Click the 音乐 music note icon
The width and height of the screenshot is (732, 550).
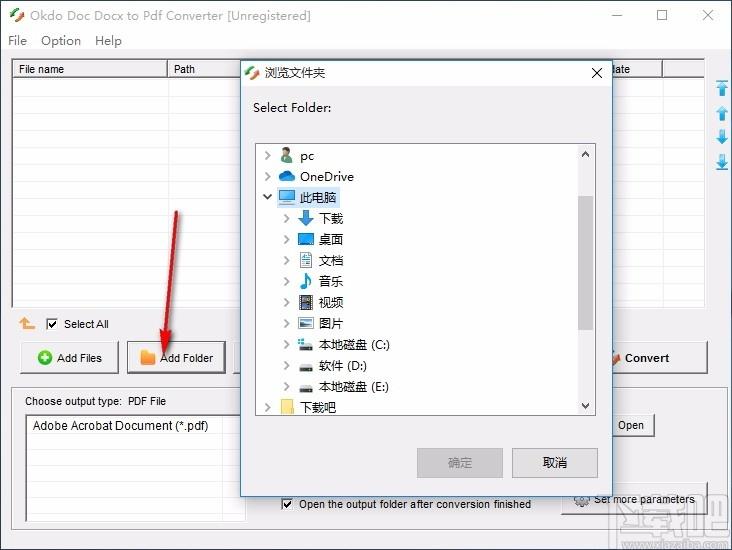pos(306,281)
